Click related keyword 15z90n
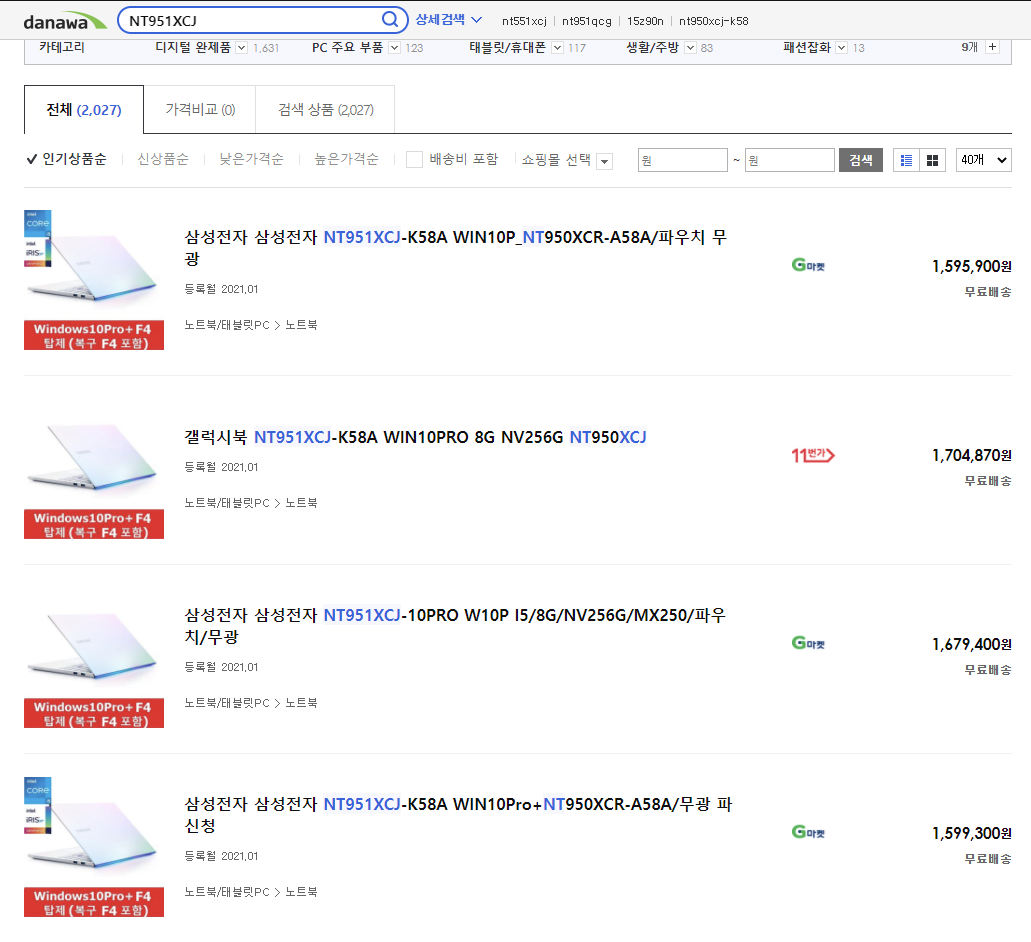Image resolution: width=1031 pixels, height=942 pixels. pos(645,21)
